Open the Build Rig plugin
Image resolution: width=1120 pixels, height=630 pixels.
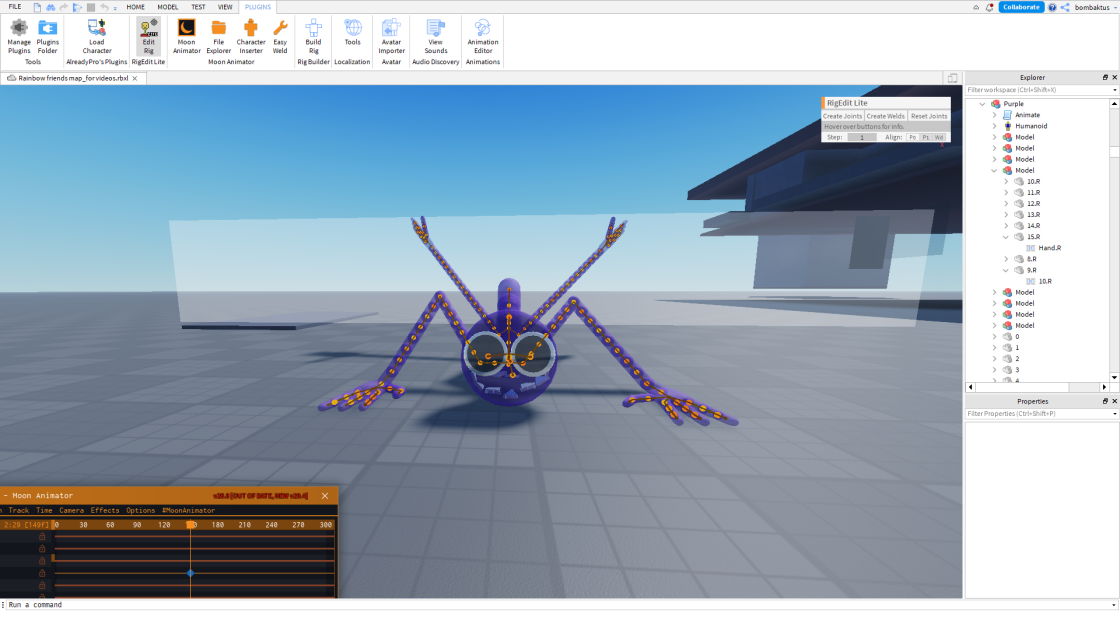(x=314, y=36)
